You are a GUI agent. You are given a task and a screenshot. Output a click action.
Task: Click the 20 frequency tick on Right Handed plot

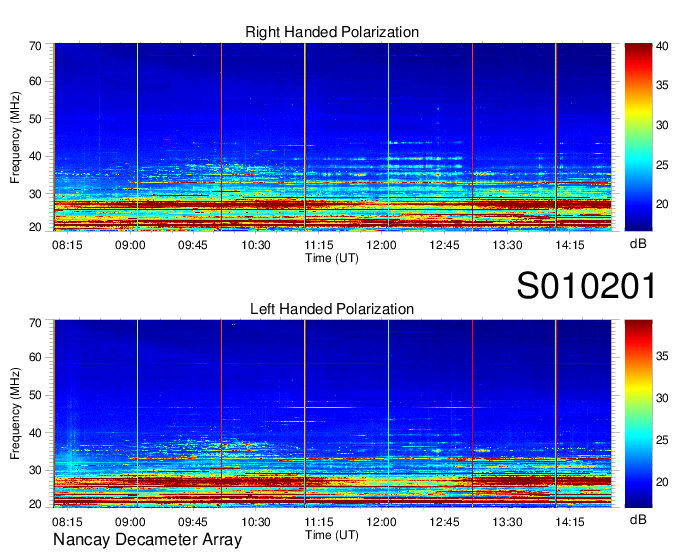point(35,227)
